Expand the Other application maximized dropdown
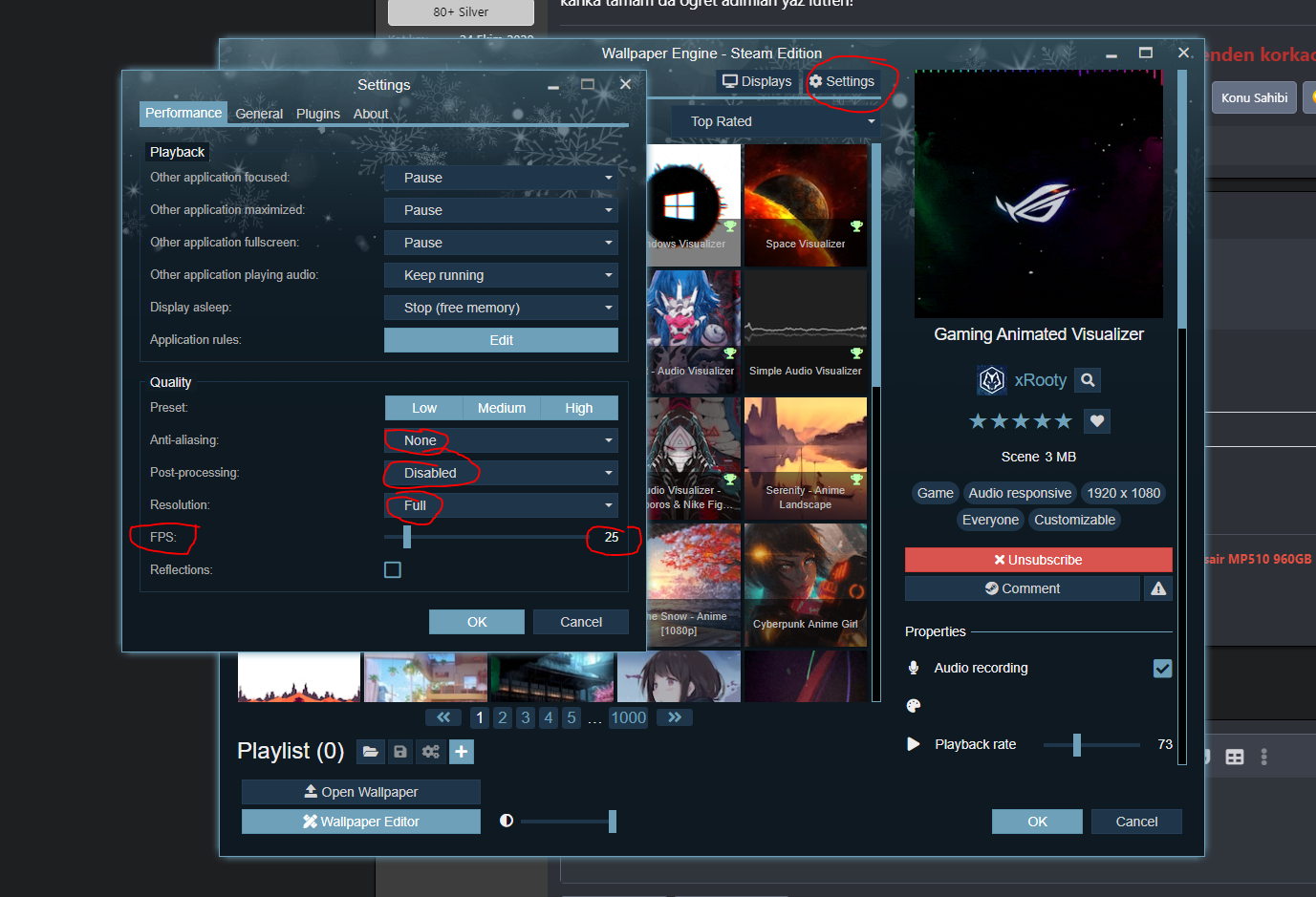The image size is (1316, 897). point(501,210)
